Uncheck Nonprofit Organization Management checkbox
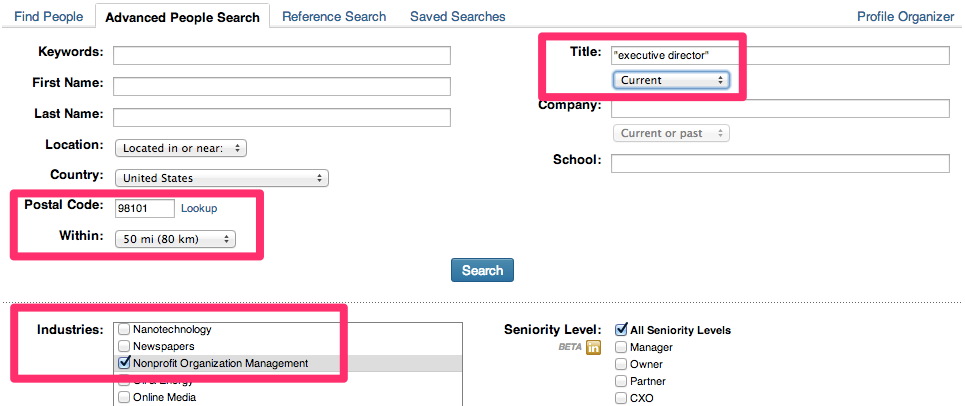Screen dimensions: 965x406 (124, 363)
